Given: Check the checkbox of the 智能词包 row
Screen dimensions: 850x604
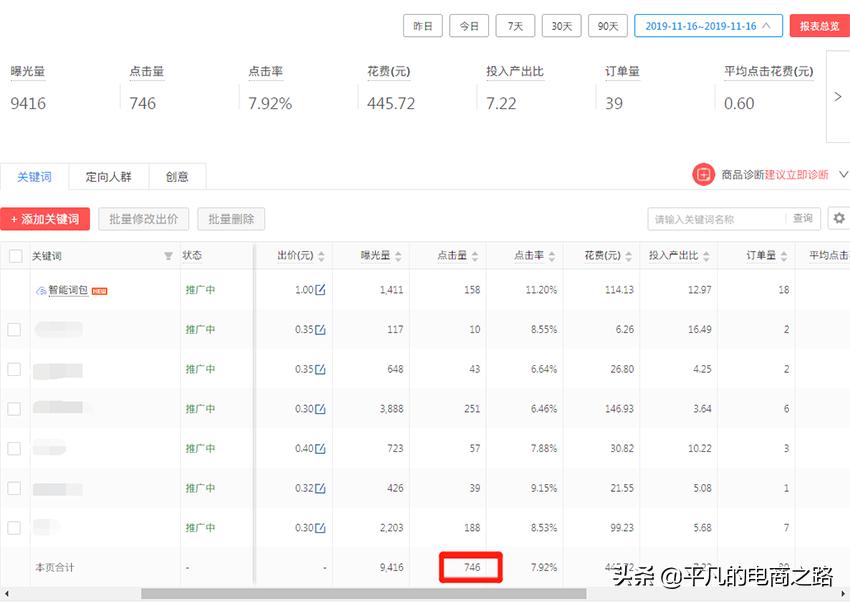Looking at the screenshot, I should coord(14,289).
